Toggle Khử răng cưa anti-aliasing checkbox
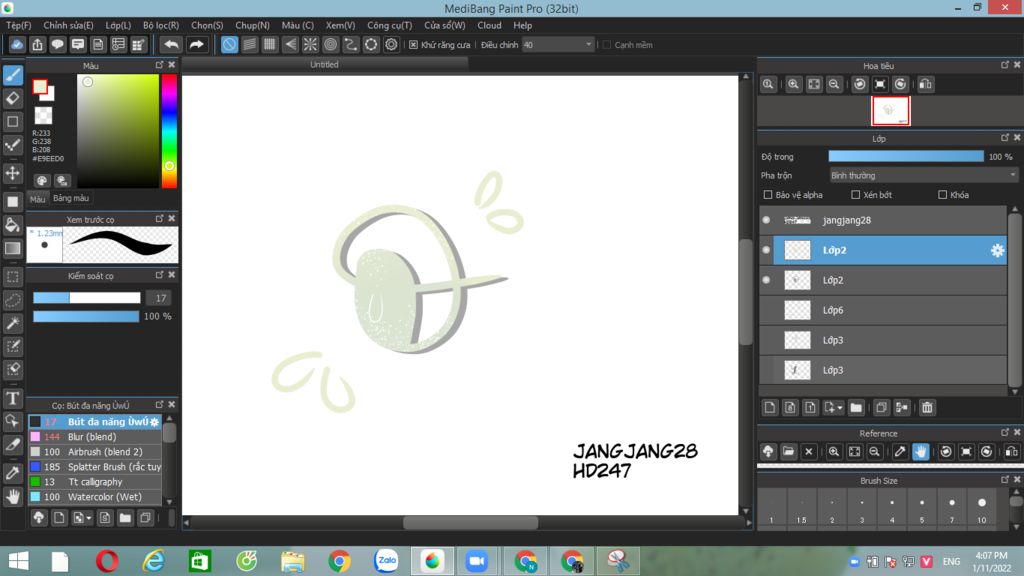 coord(413,45)
